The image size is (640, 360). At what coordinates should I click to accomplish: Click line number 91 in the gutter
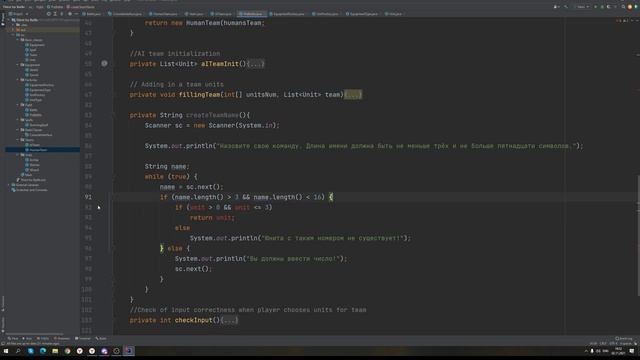88,197
